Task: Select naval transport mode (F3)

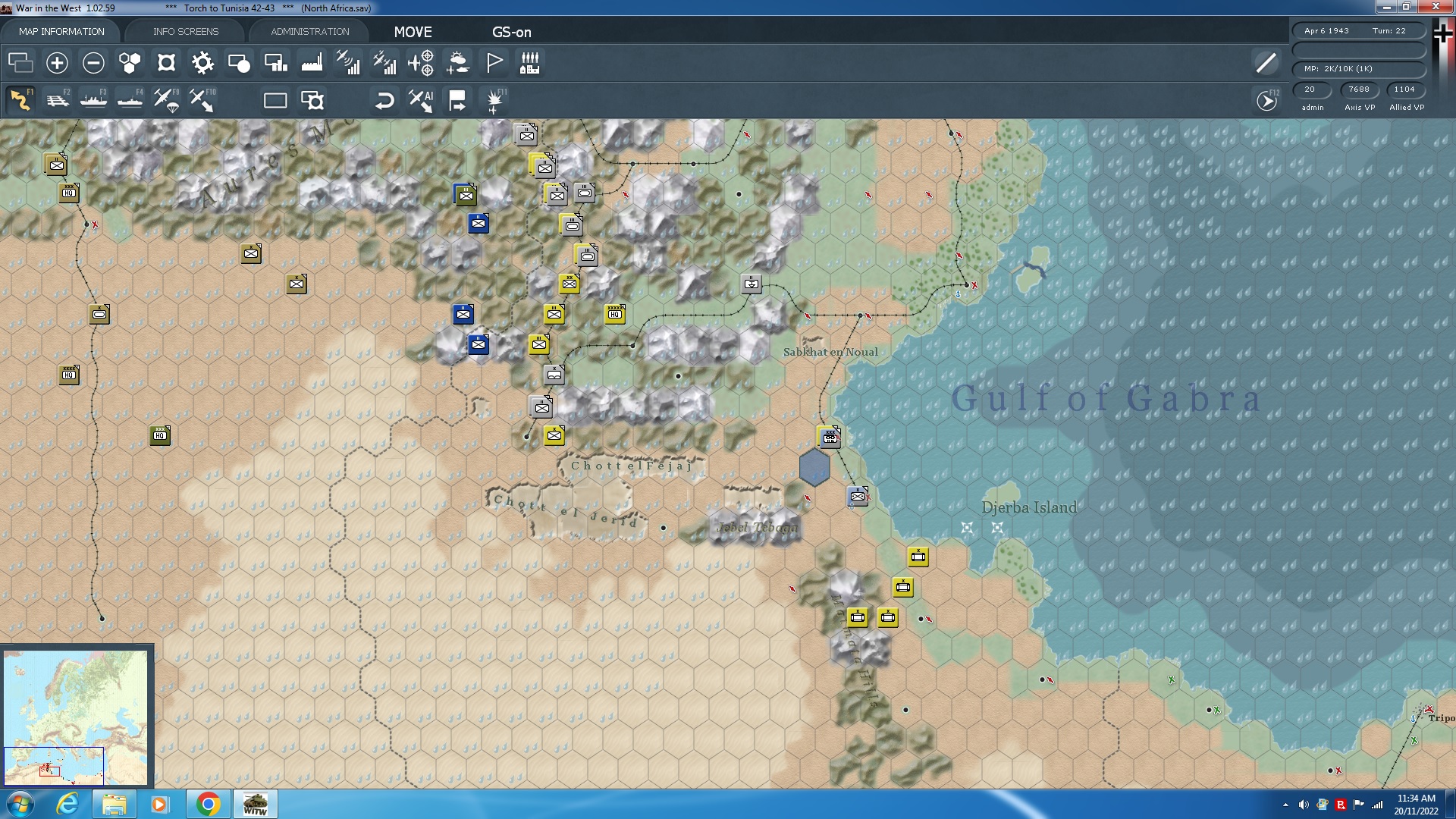Action: [94, 100]
